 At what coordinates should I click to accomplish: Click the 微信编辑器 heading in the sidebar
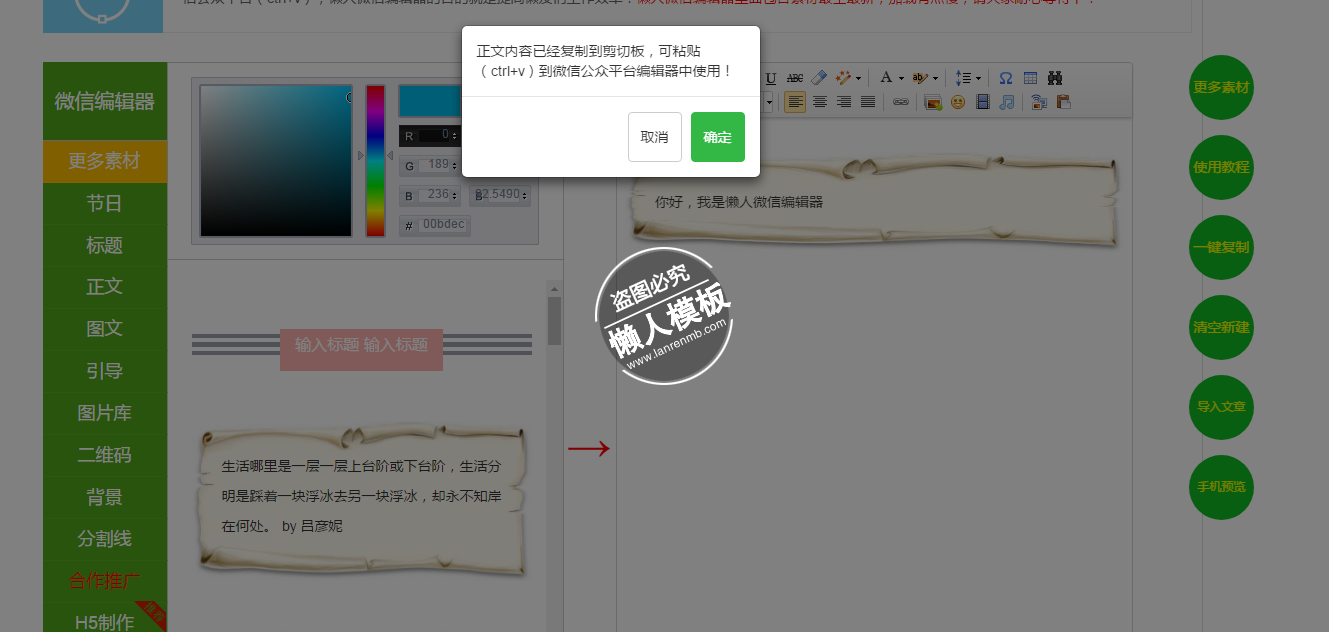tap(105, 101)
